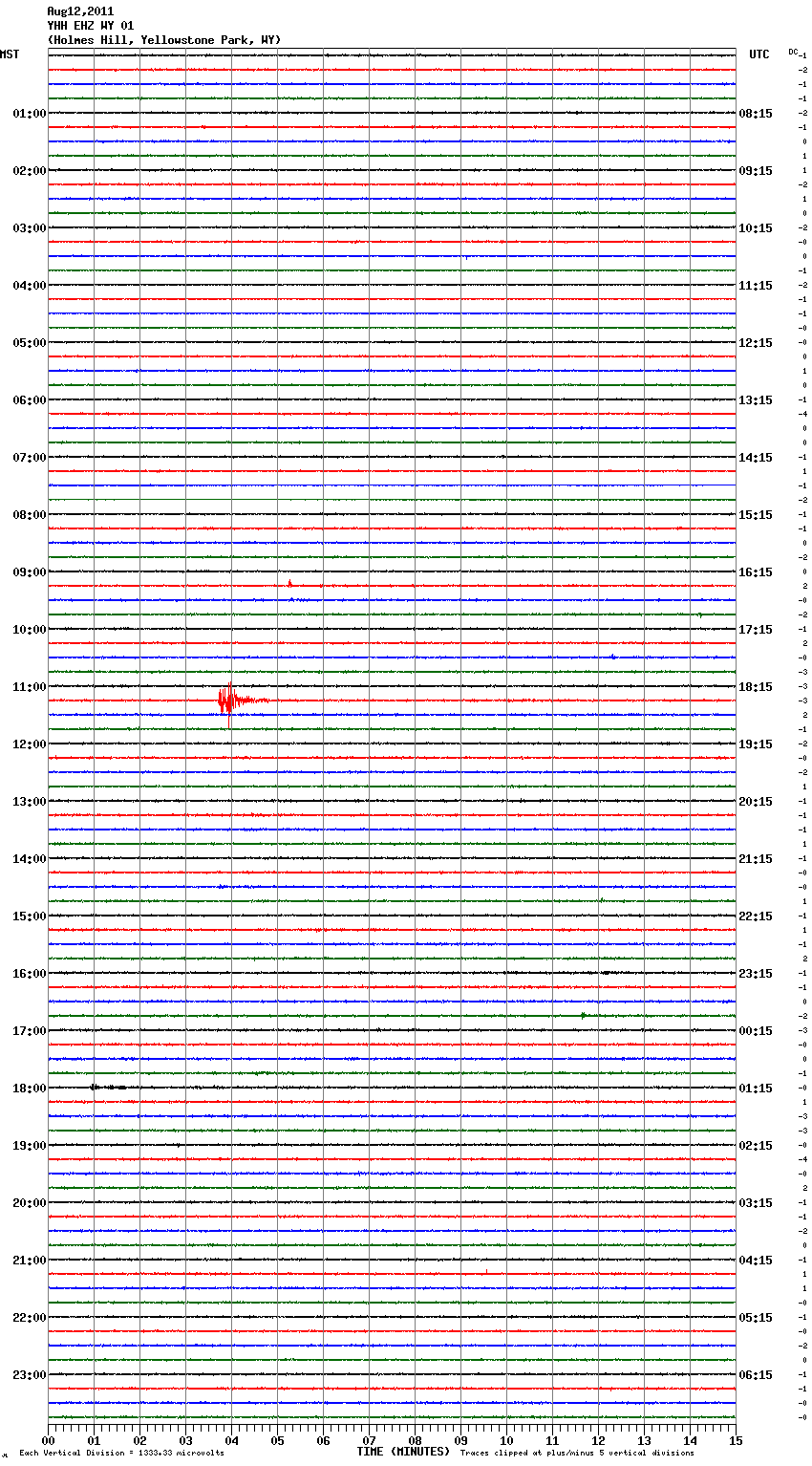Click the green blip between 16:00 and 17:00 traces
812x1466 pixels.
[x=584, y=1015]
